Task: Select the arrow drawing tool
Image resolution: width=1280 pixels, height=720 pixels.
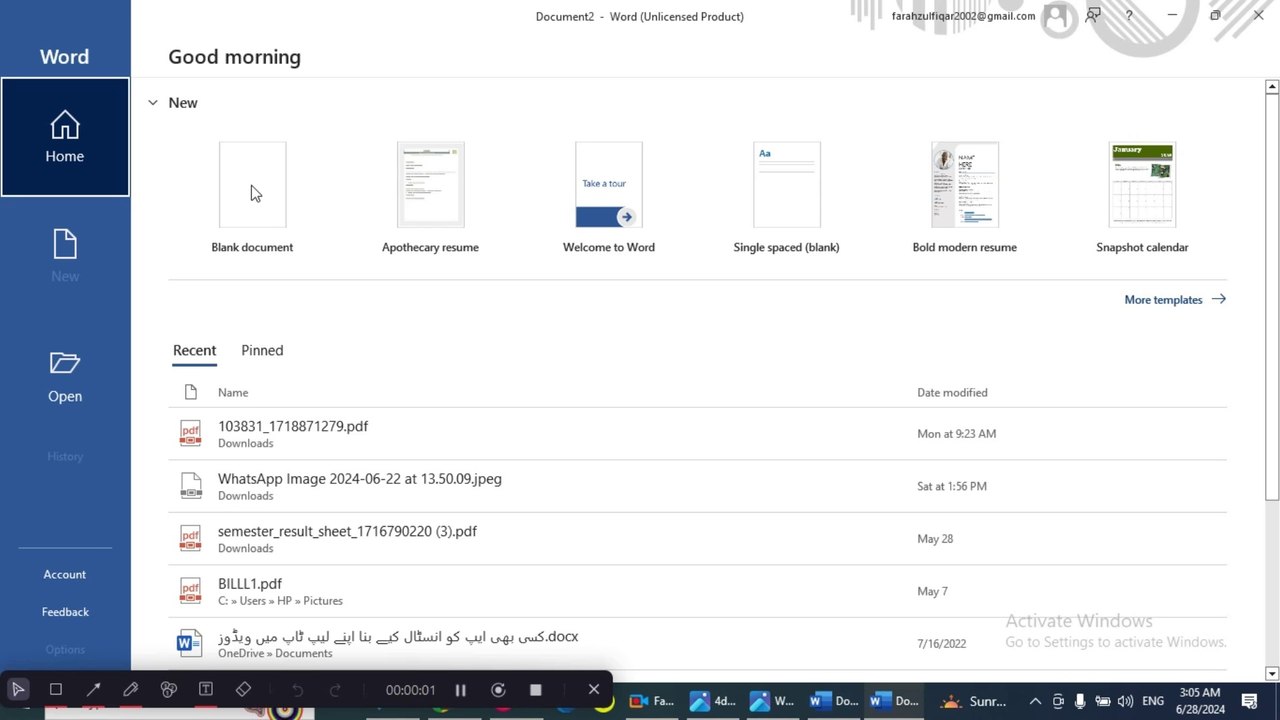Action: (x=93, y=689)
